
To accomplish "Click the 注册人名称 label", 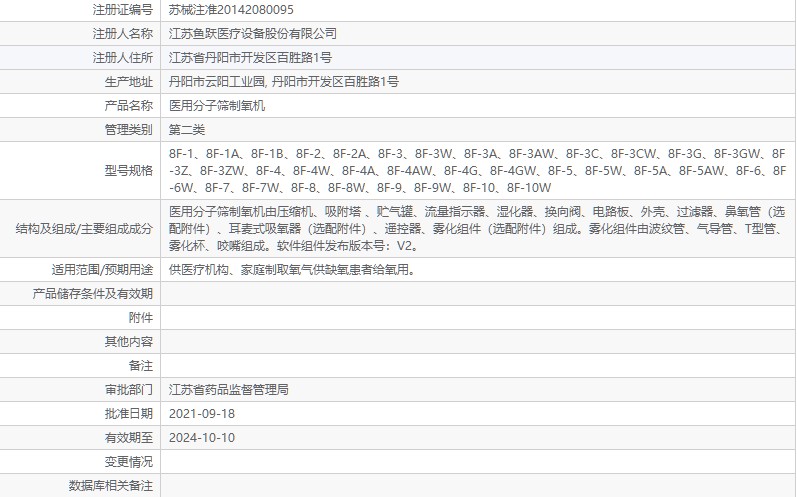I will coord(122,34).
